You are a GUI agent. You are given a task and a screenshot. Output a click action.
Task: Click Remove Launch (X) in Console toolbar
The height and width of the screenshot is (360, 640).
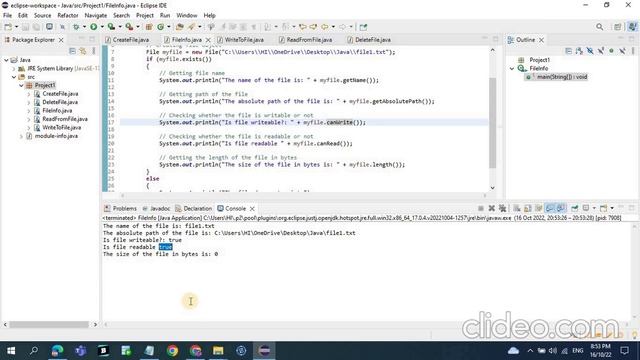pos(491,209)
